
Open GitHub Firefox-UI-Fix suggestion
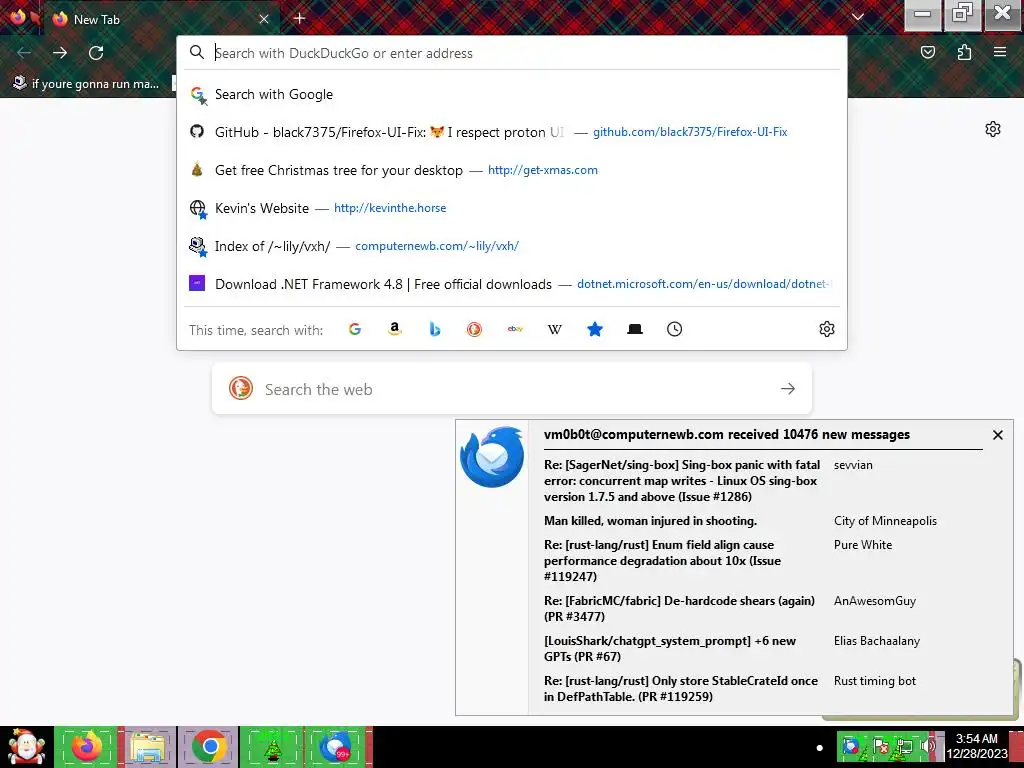coord(512,132)
